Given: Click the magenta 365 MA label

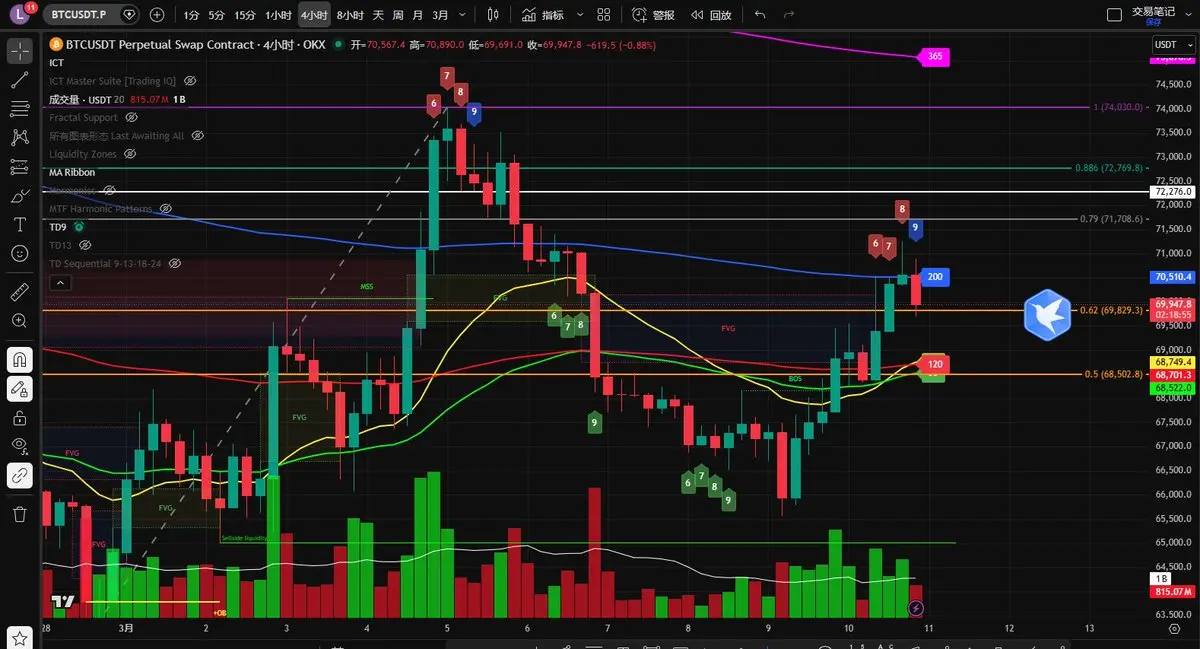Looking at the screenshot, I should pos(935,56).
